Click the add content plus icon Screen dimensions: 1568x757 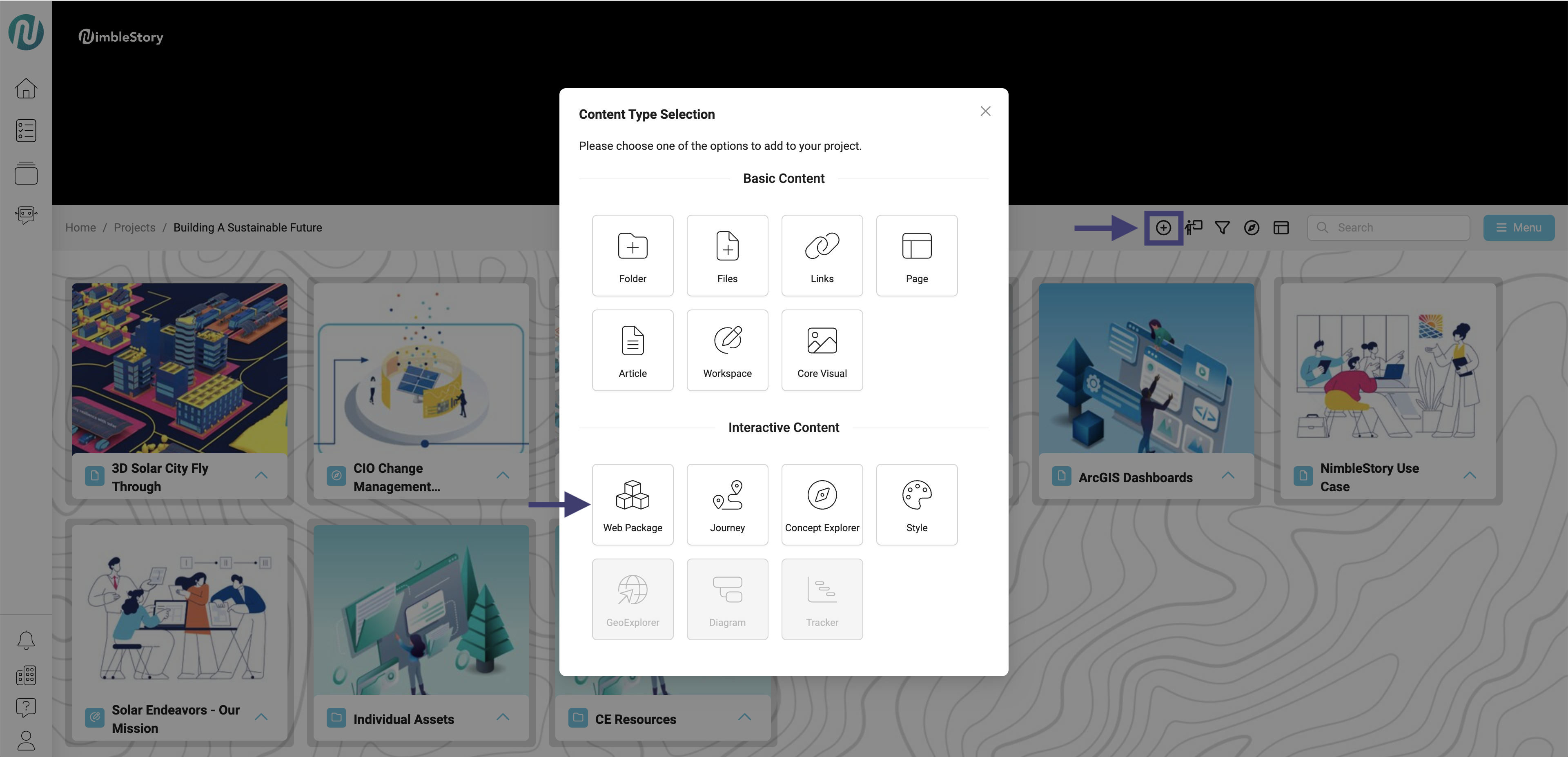(x=1163, y=227)
